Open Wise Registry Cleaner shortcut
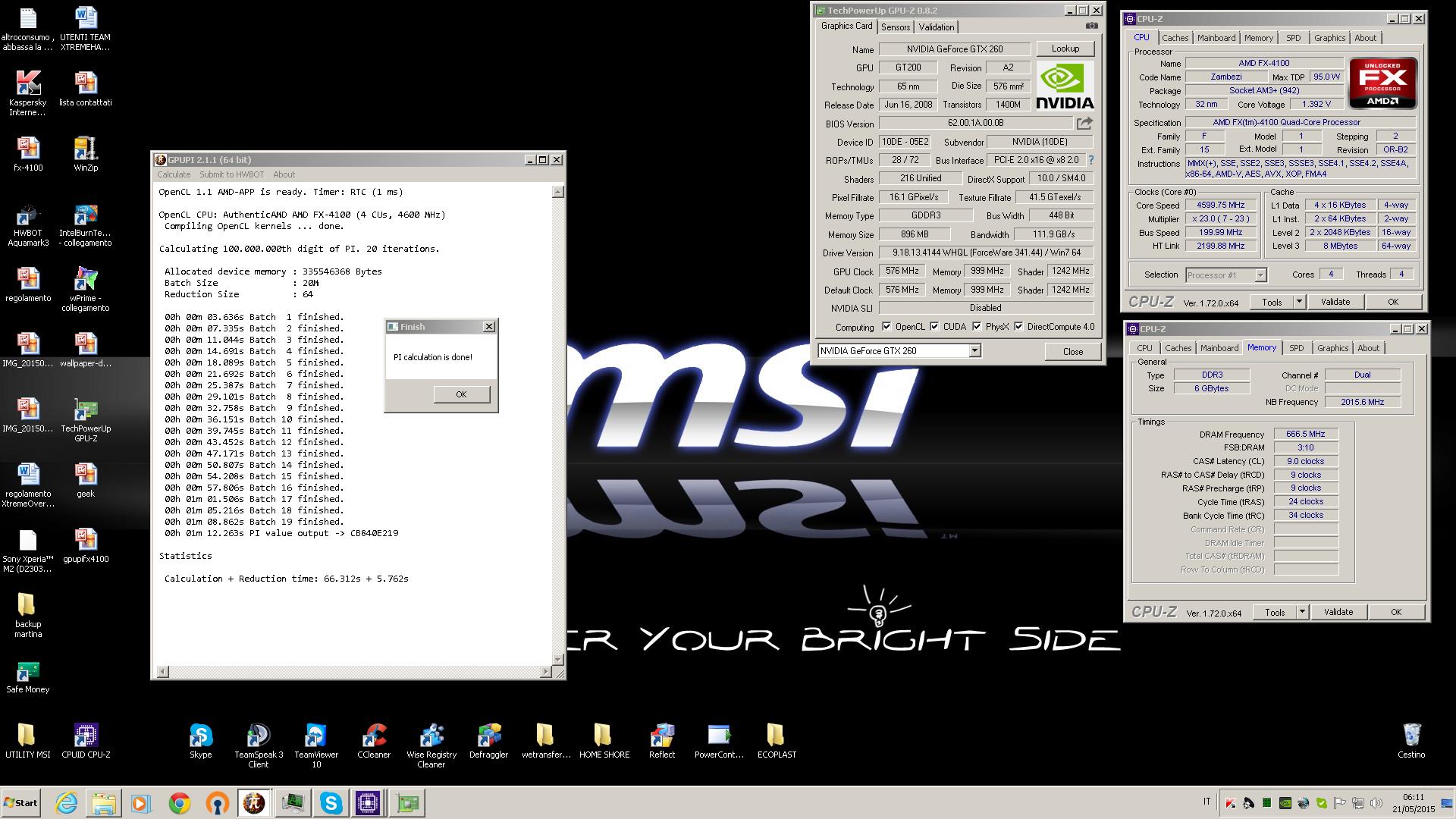Image resolution: width=1456 pixels, height=819 pixels. tap(431, 745)
